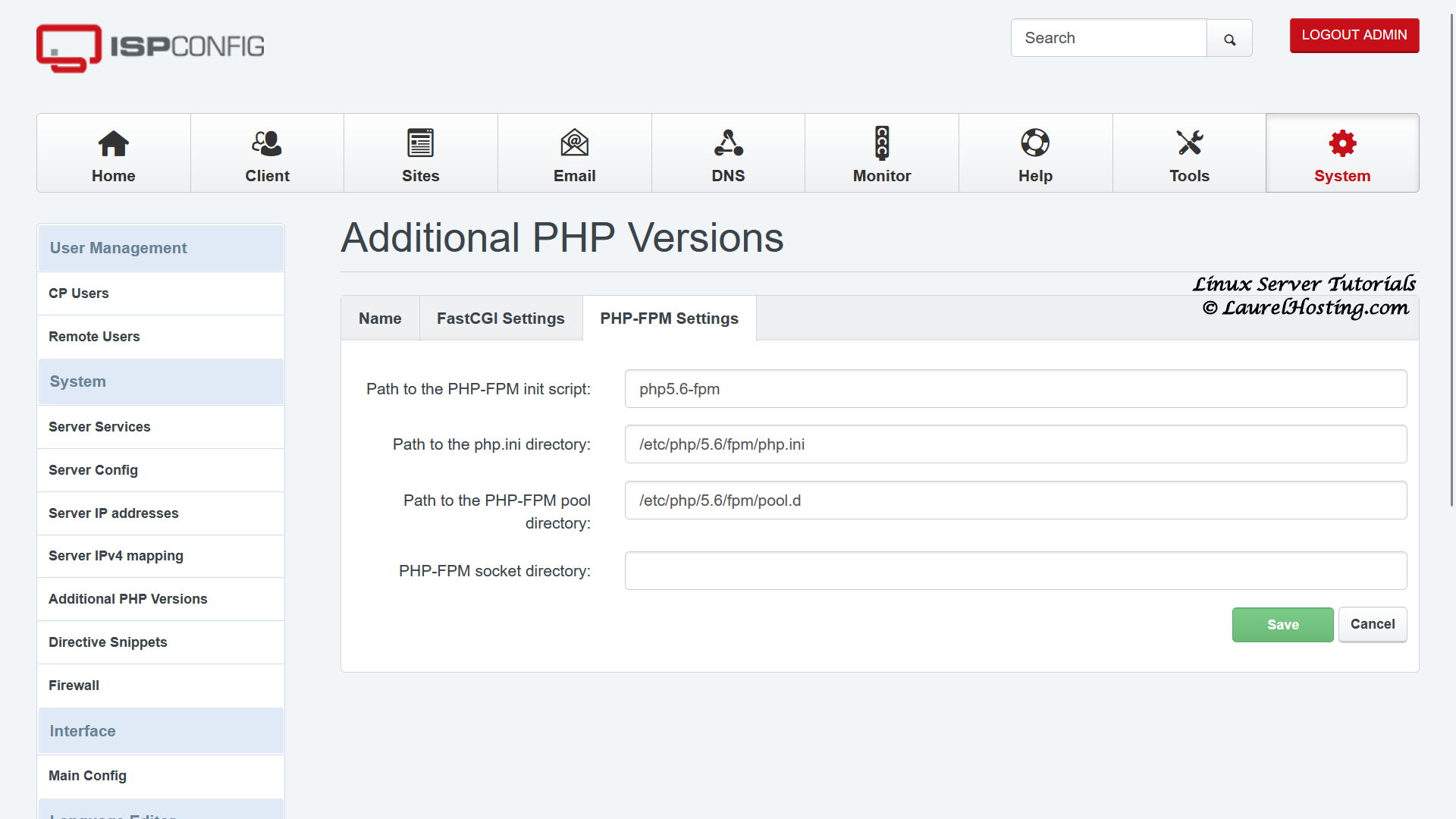Open Directive Snippets in sidebar
The width and height of the screenshot is (1456, 819).
click(x=161, y=642)
